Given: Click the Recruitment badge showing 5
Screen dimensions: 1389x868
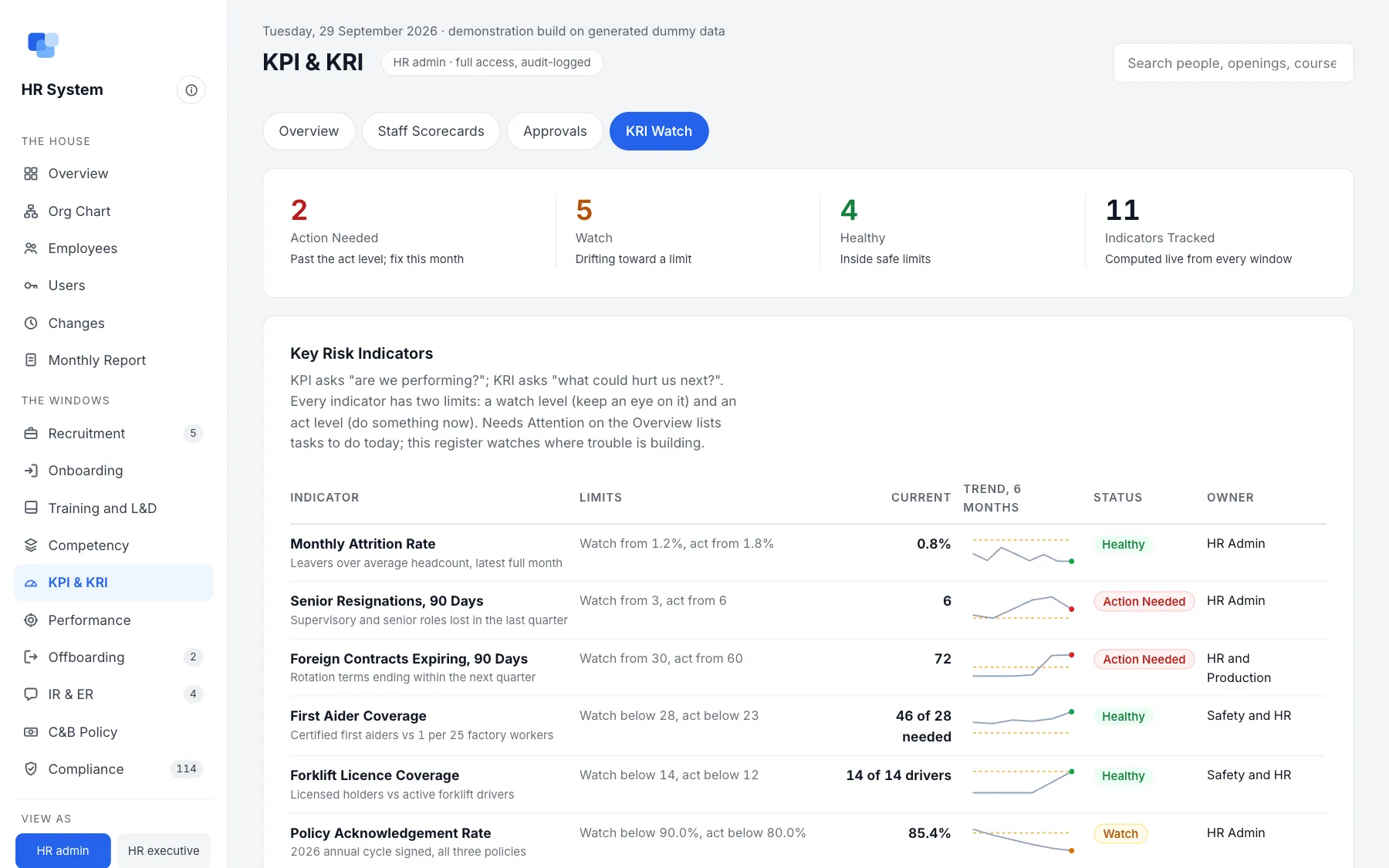Looking at the screenshot, I should coord(193,434).
